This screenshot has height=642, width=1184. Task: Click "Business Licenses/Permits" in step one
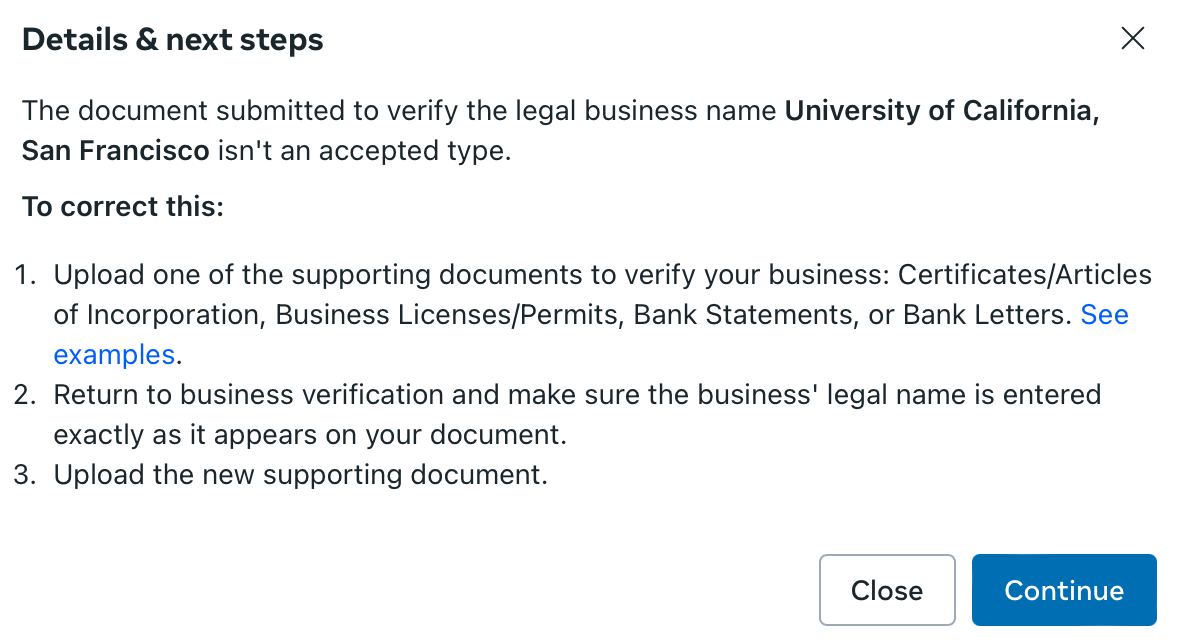click(447, 315)
